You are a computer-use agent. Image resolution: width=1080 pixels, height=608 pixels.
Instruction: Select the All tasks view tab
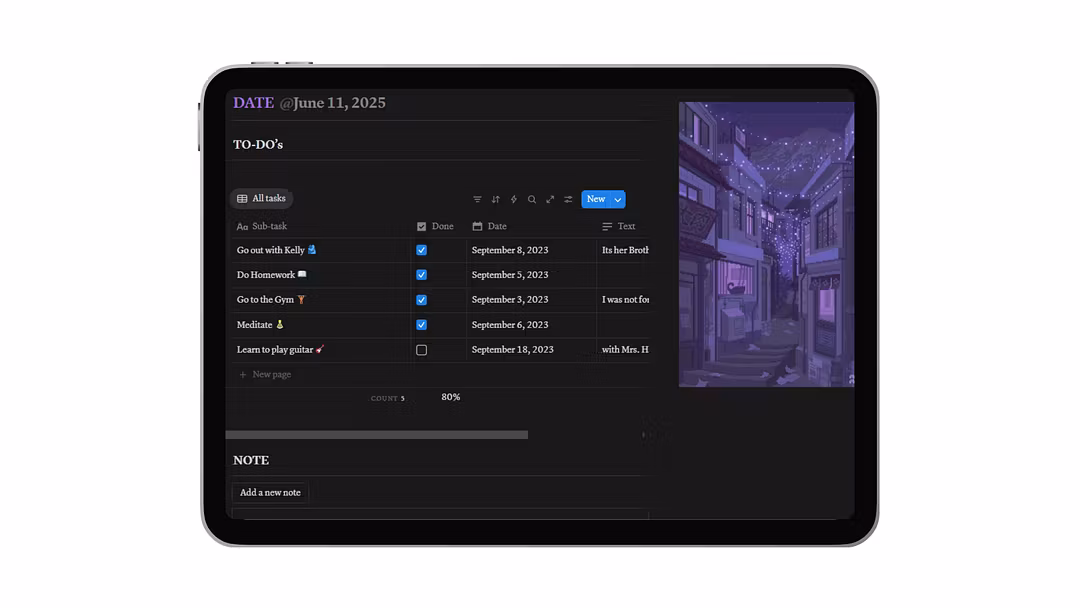click(261, 199)
